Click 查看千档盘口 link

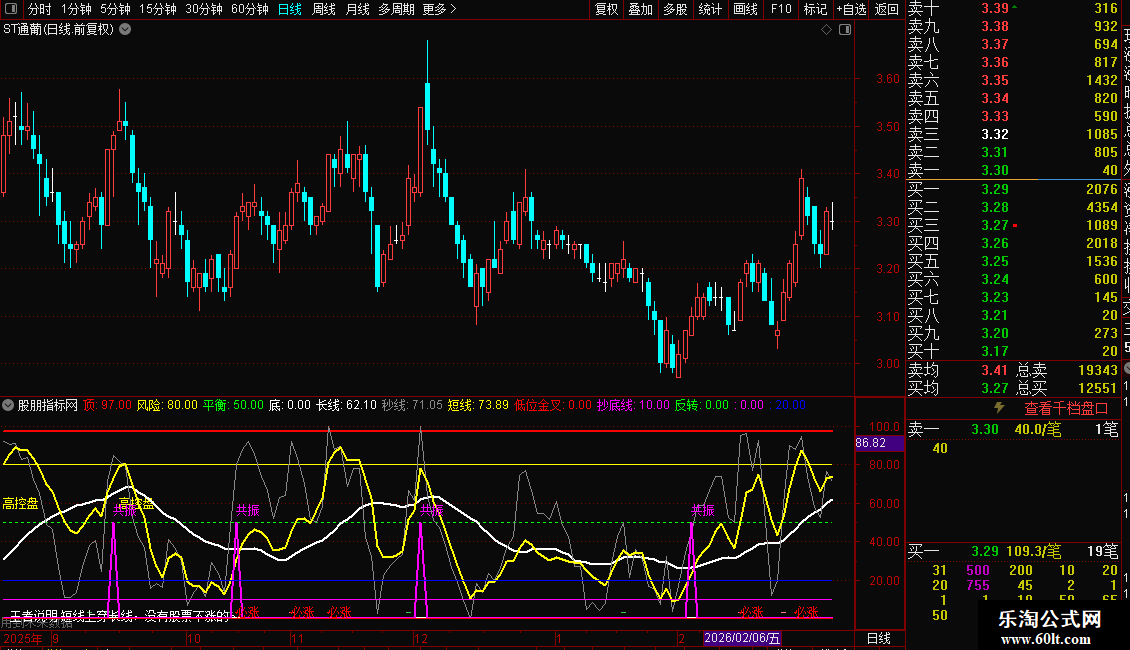1066,408
